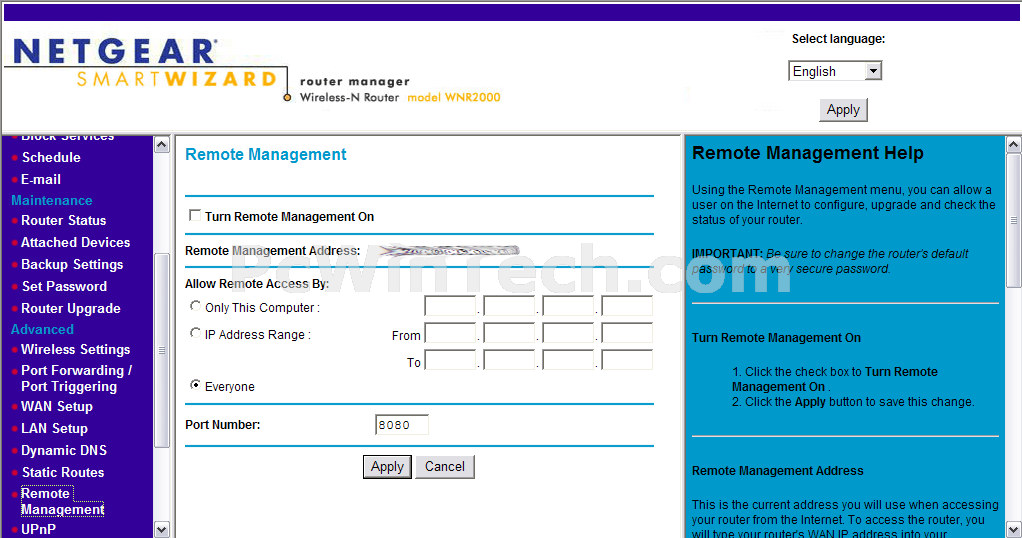Click second octet of From IP address
Viewport: 1022px width, 538px height.
click(x=509, y=333)
